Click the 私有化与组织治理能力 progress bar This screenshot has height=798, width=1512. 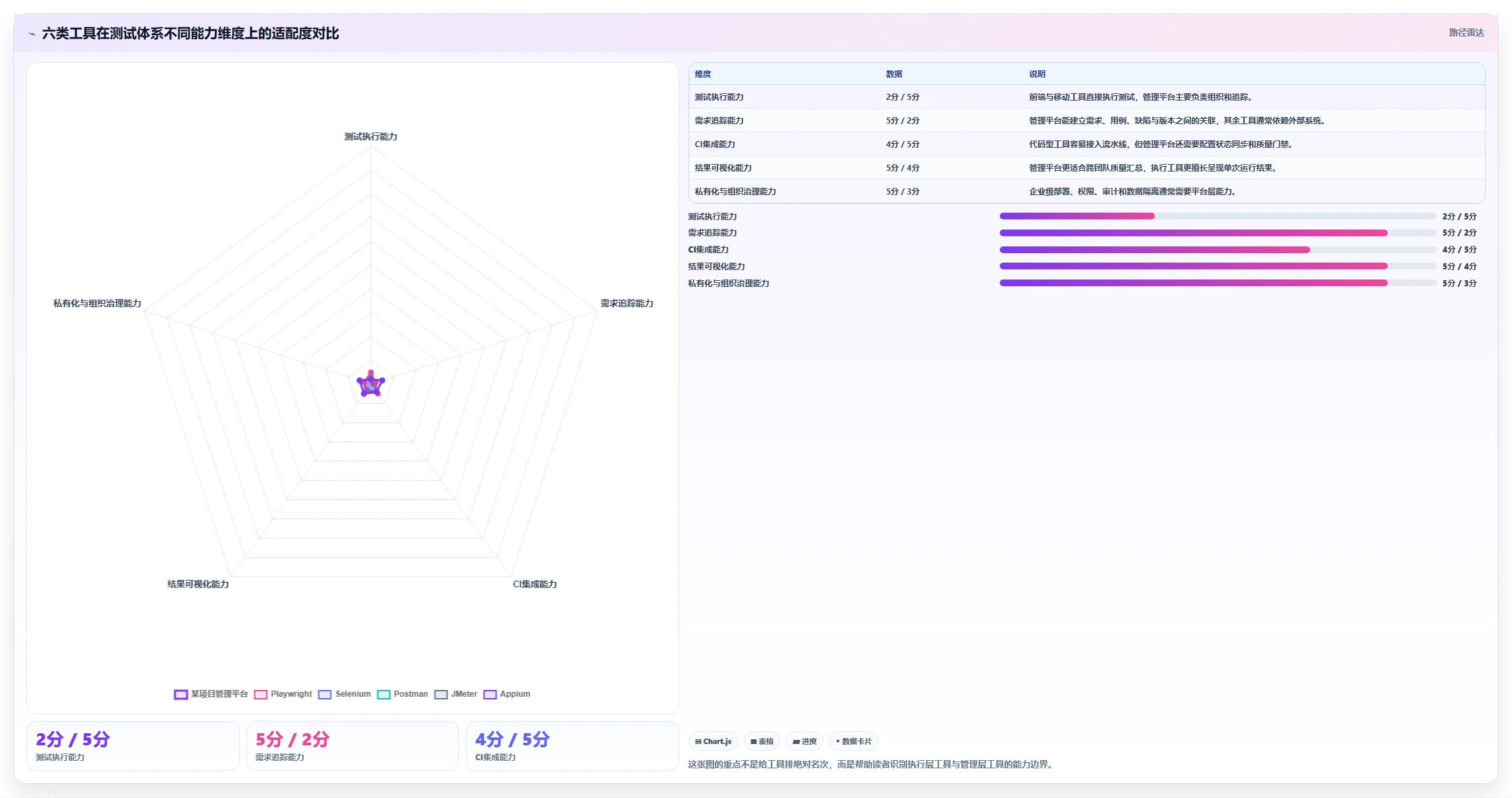coord(1218,283)
